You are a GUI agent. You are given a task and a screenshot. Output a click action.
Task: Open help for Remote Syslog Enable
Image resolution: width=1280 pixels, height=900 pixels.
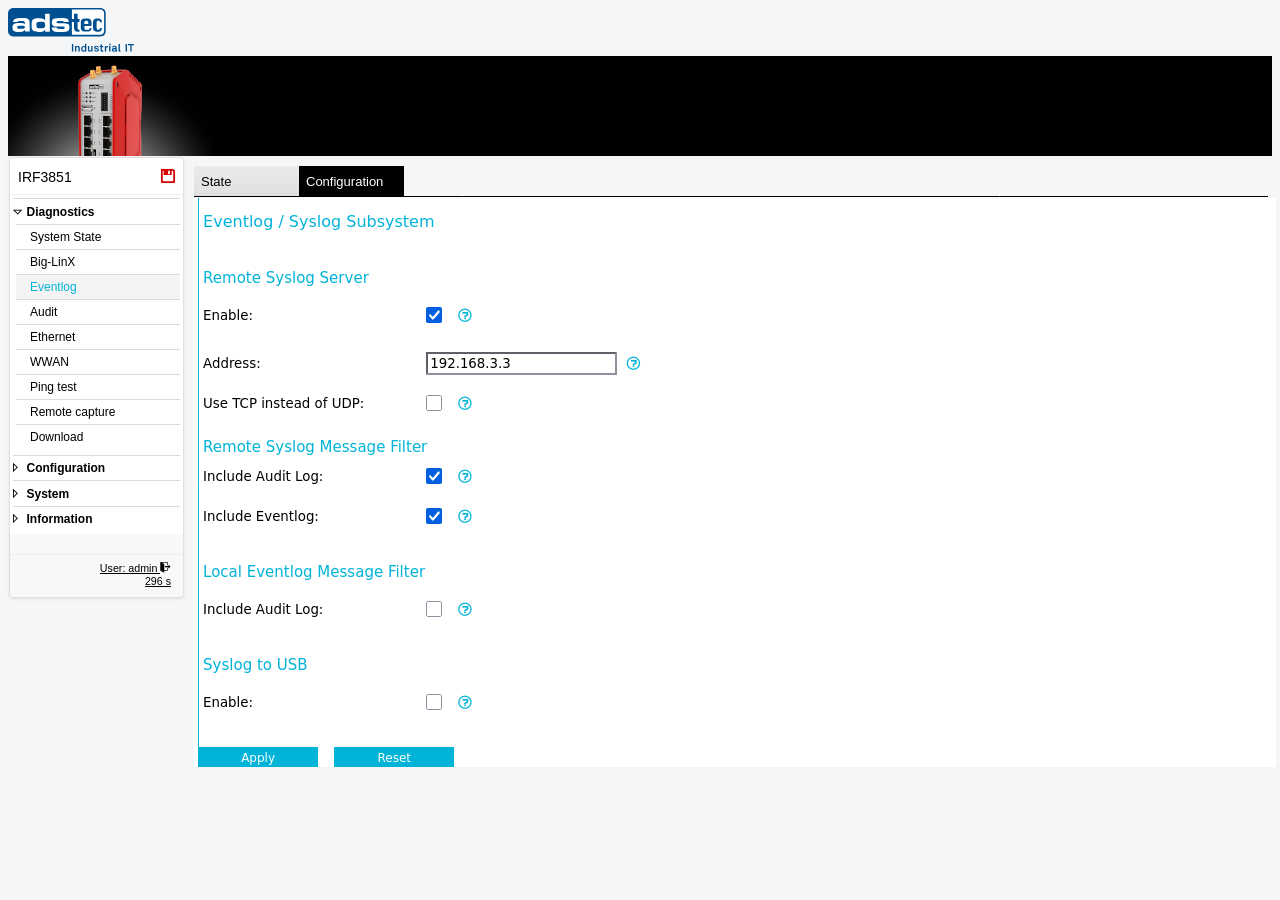point(465,315)
